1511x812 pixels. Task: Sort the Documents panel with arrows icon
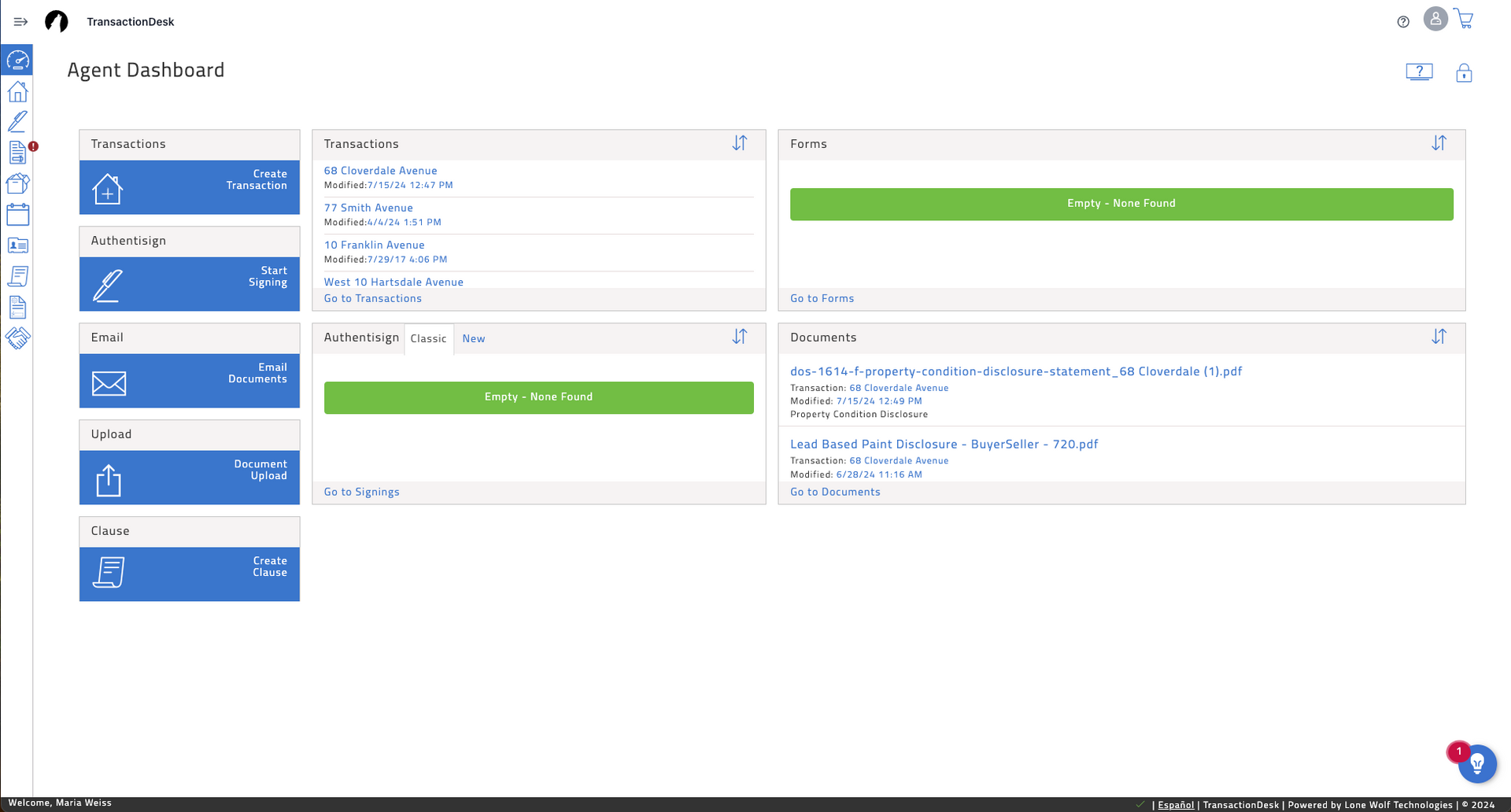click(x=1439, y=337)
